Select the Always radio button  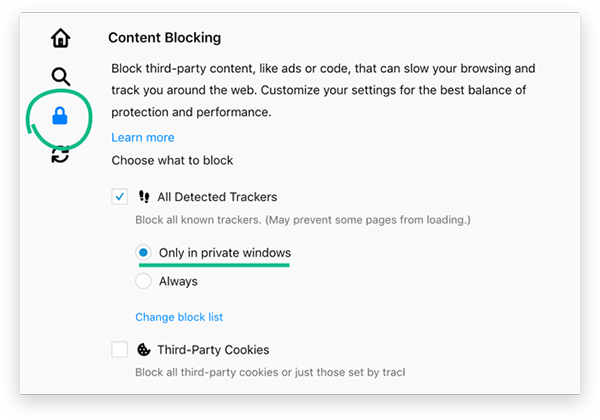144,282
